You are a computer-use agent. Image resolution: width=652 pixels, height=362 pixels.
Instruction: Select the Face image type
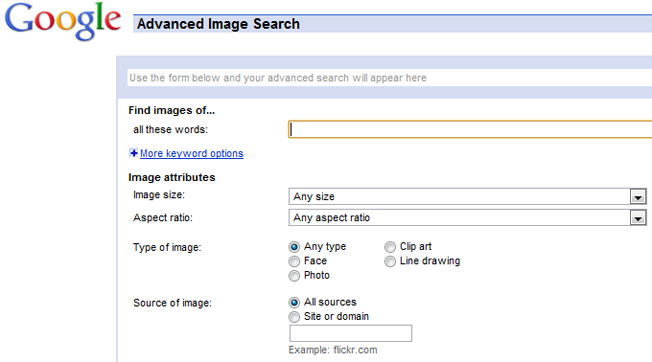(294, 261)
